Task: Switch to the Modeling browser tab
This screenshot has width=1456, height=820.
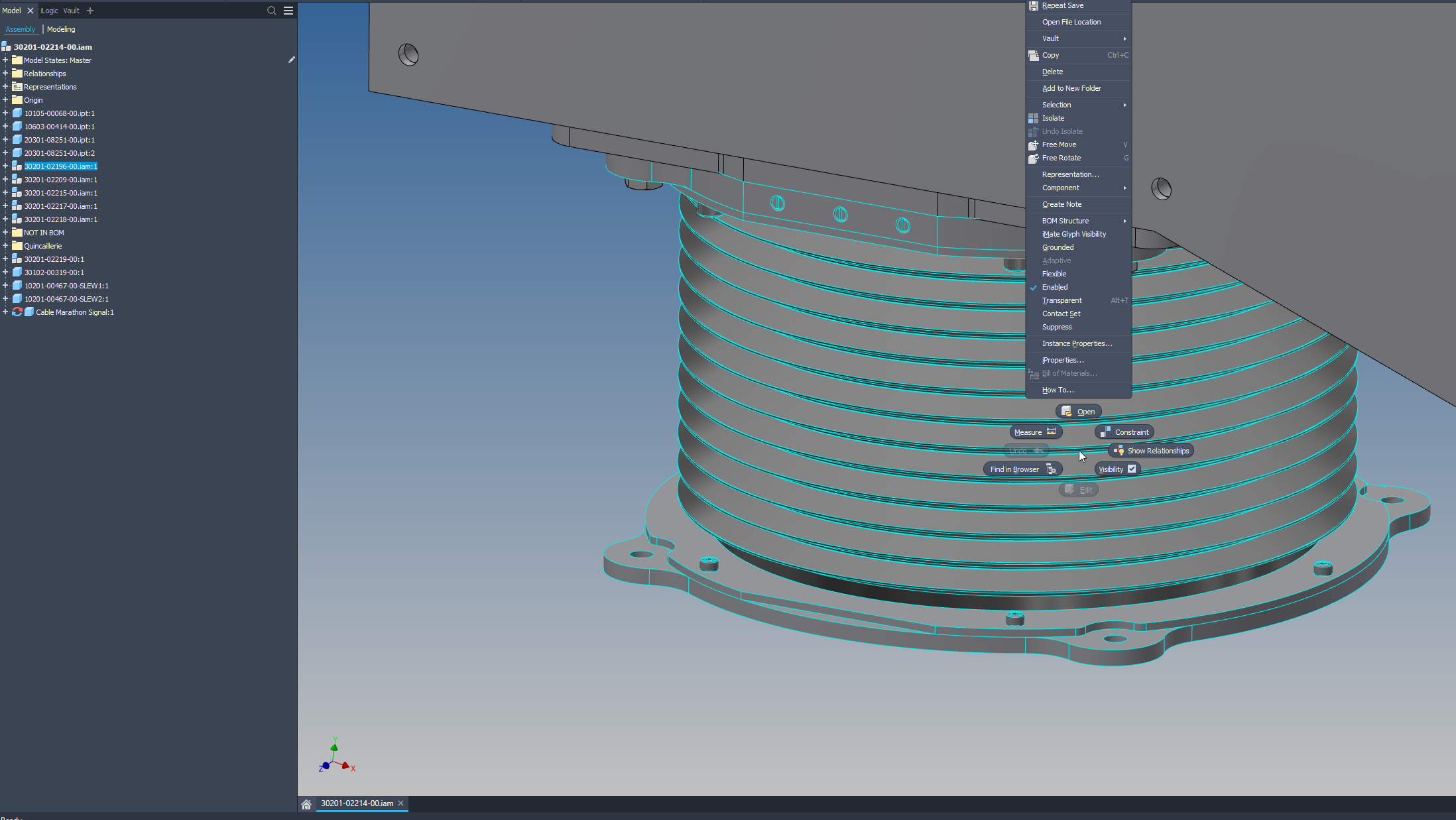Action: click(x=61, y=29)
